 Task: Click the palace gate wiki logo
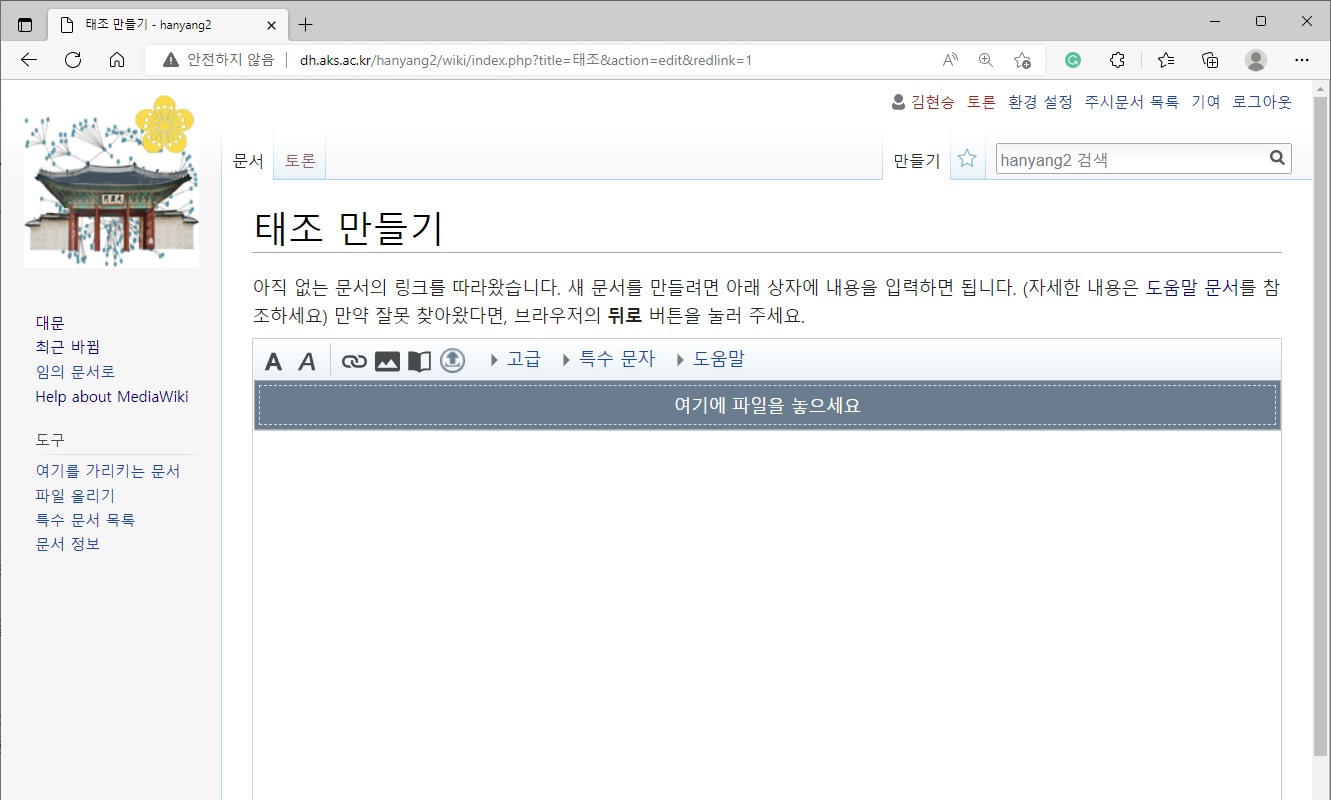(111, 182)
